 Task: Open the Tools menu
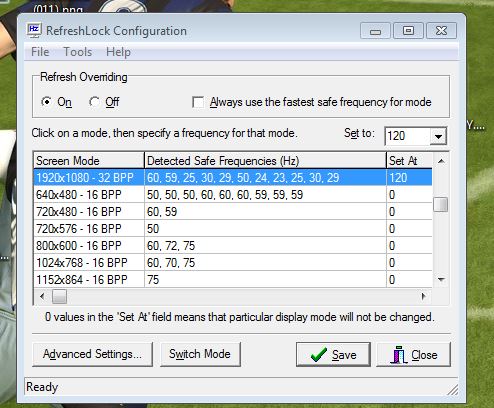point(78,52)
